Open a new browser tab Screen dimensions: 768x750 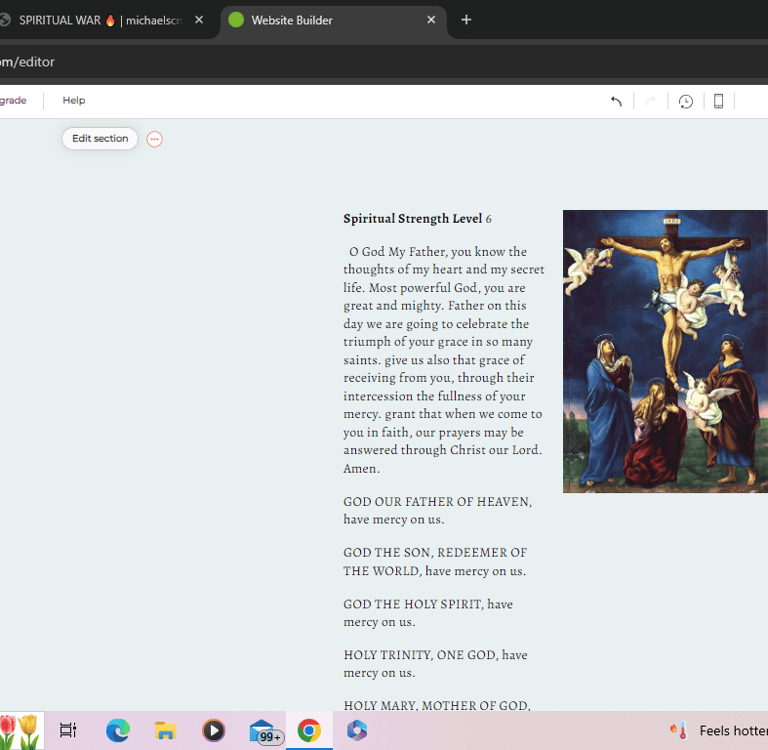tap(466, 20)
